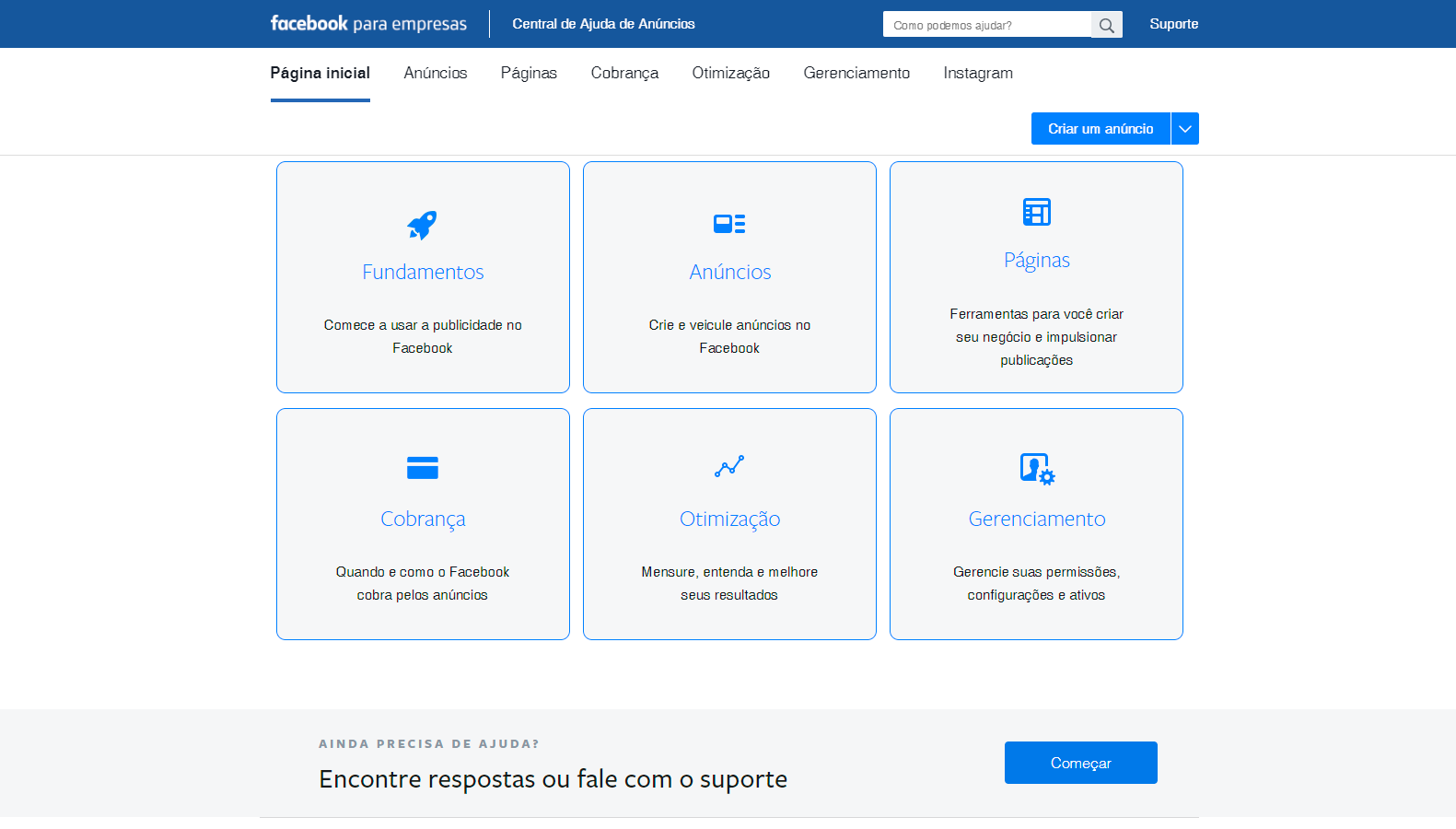Click the Otimização line chart icon
The image size is (1456, 829).
click(x=729, y=466)
